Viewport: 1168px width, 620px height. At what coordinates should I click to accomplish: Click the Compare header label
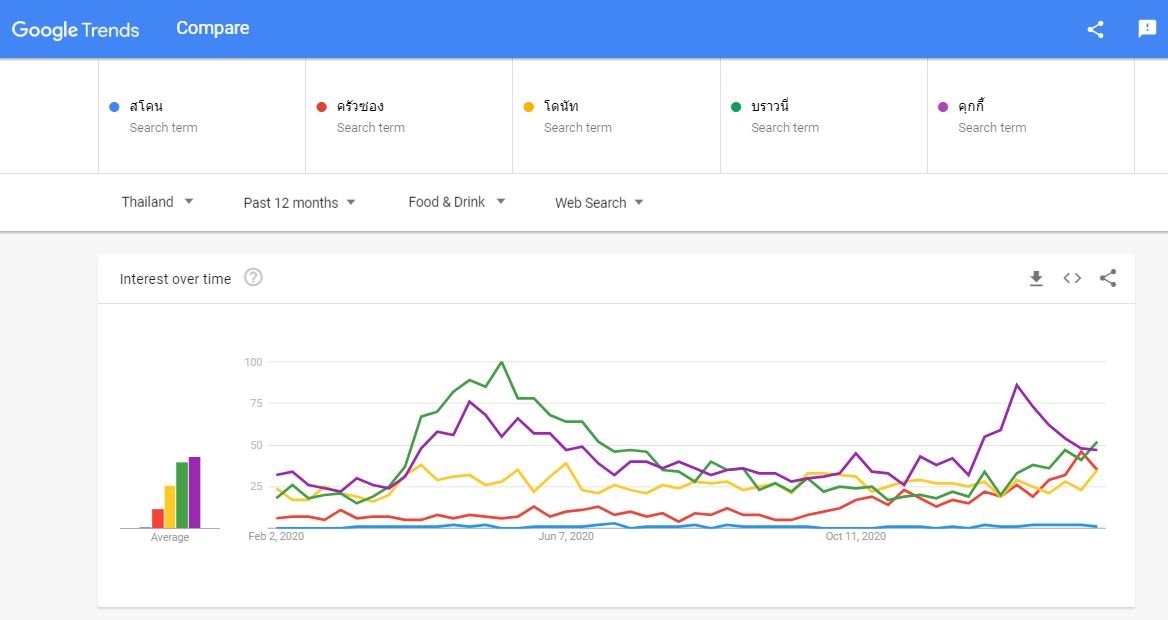213,28
